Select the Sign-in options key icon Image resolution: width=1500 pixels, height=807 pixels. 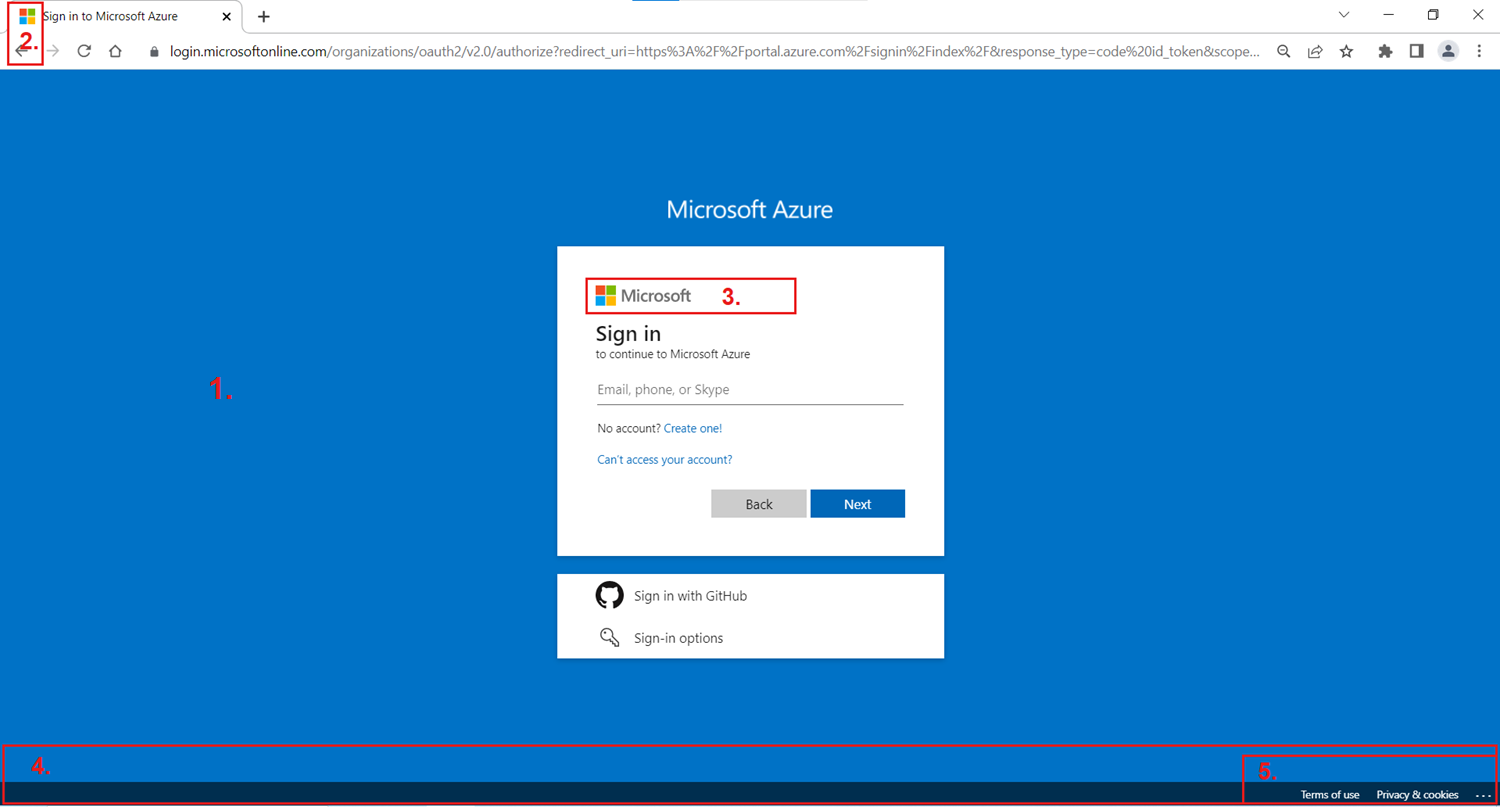coord(610,637)
